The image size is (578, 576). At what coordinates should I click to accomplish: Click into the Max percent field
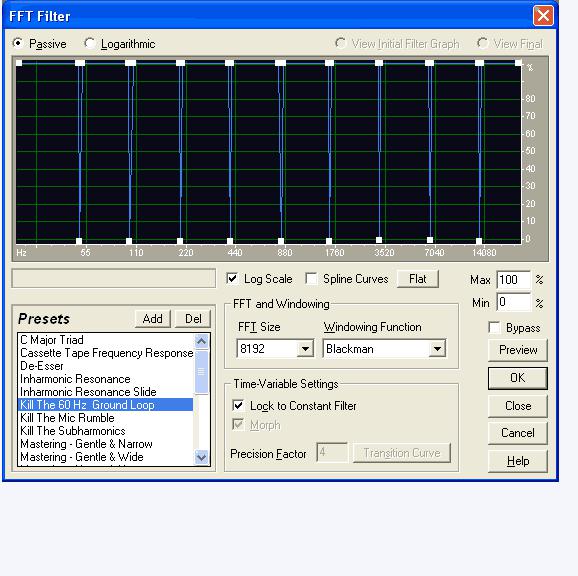point(513,280)
